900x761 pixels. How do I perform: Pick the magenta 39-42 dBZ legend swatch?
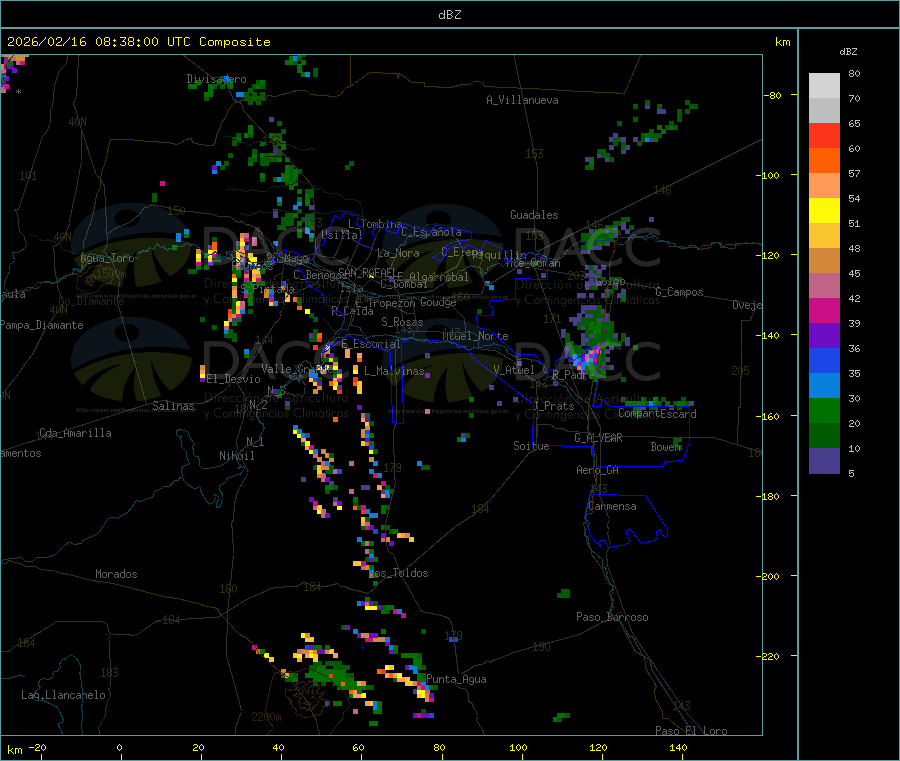click(824, 311)
